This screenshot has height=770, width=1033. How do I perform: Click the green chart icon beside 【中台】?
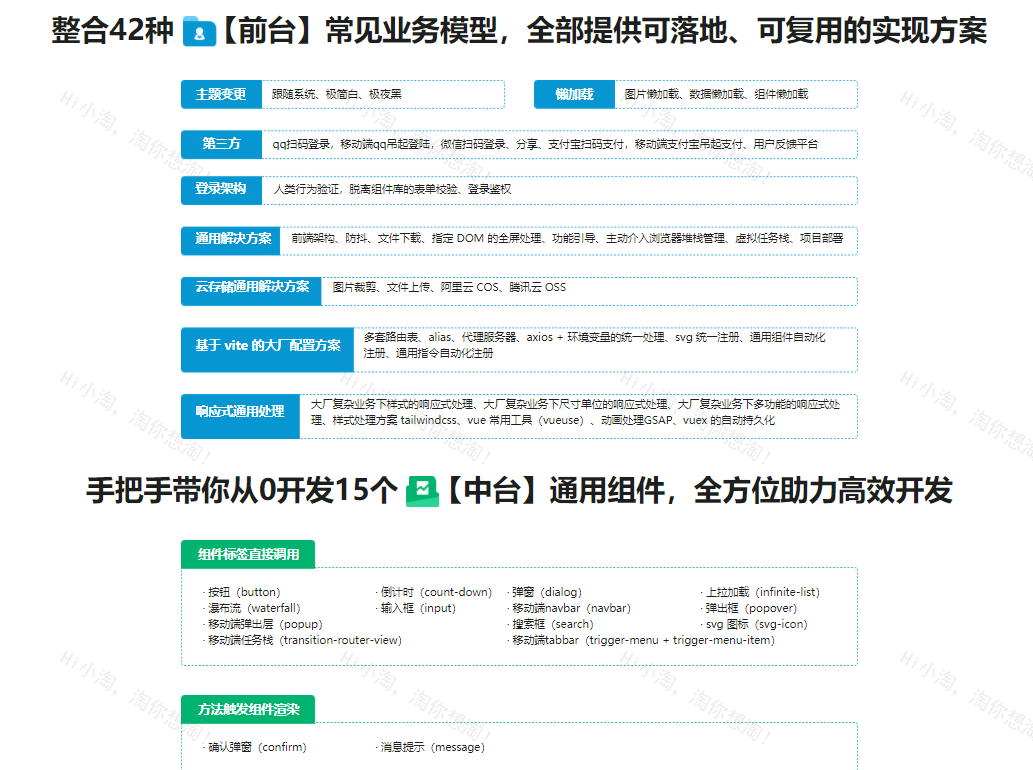(x=422, y=491)
